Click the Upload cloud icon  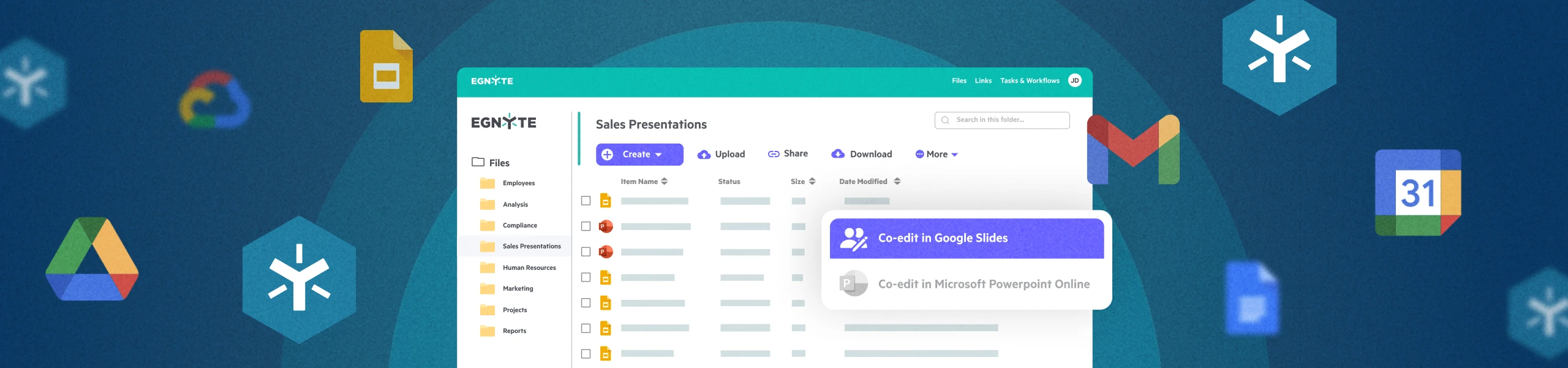coord(704,155)
